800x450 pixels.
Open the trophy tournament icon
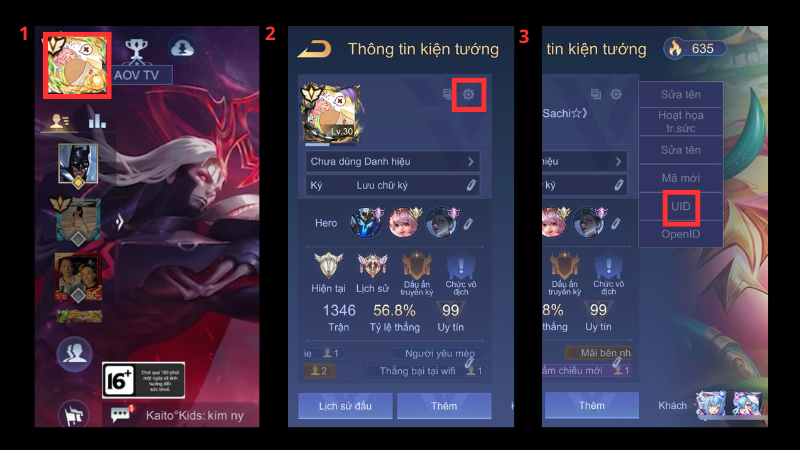point(136,51)
